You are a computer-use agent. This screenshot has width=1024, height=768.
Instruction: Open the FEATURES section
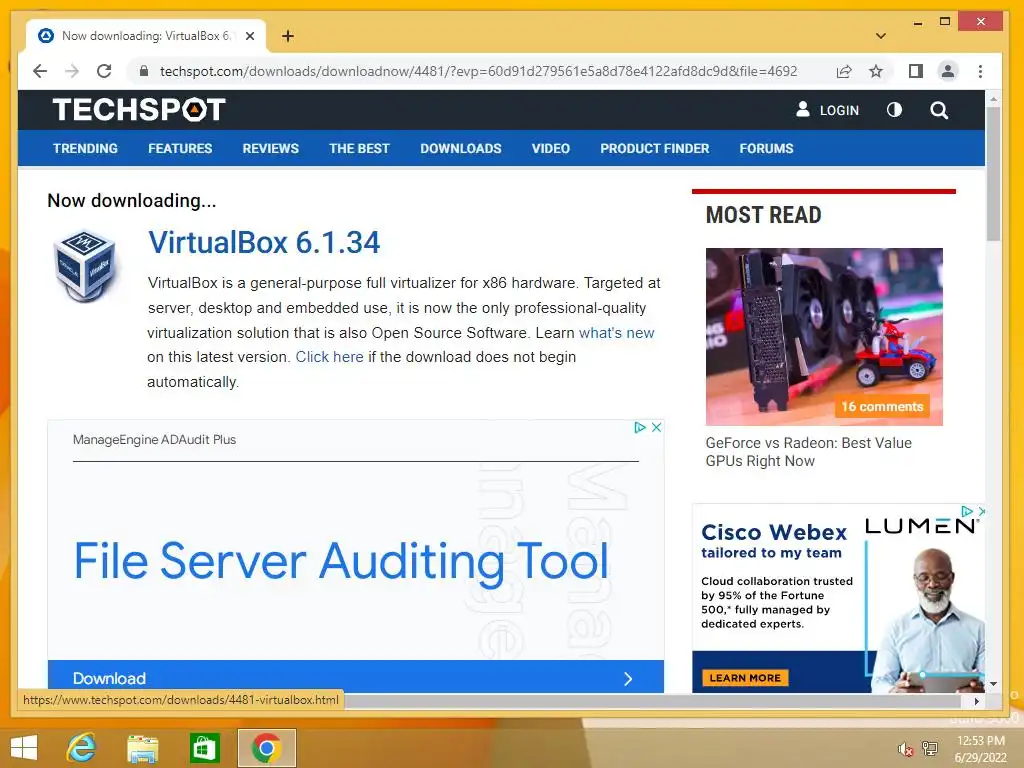point(180,148)
